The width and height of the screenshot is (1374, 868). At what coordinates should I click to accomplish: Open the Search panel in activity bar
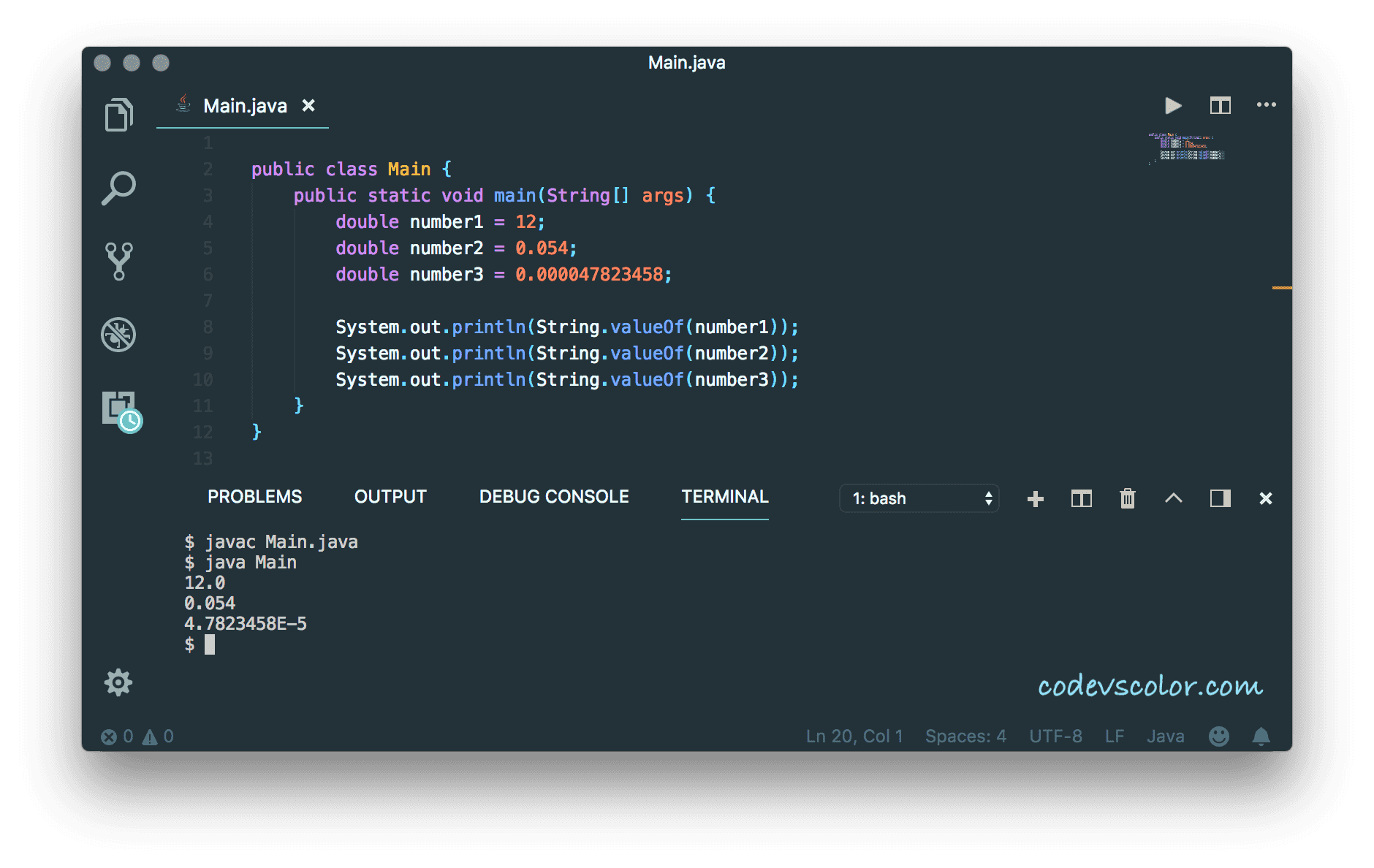click(118, 189)
